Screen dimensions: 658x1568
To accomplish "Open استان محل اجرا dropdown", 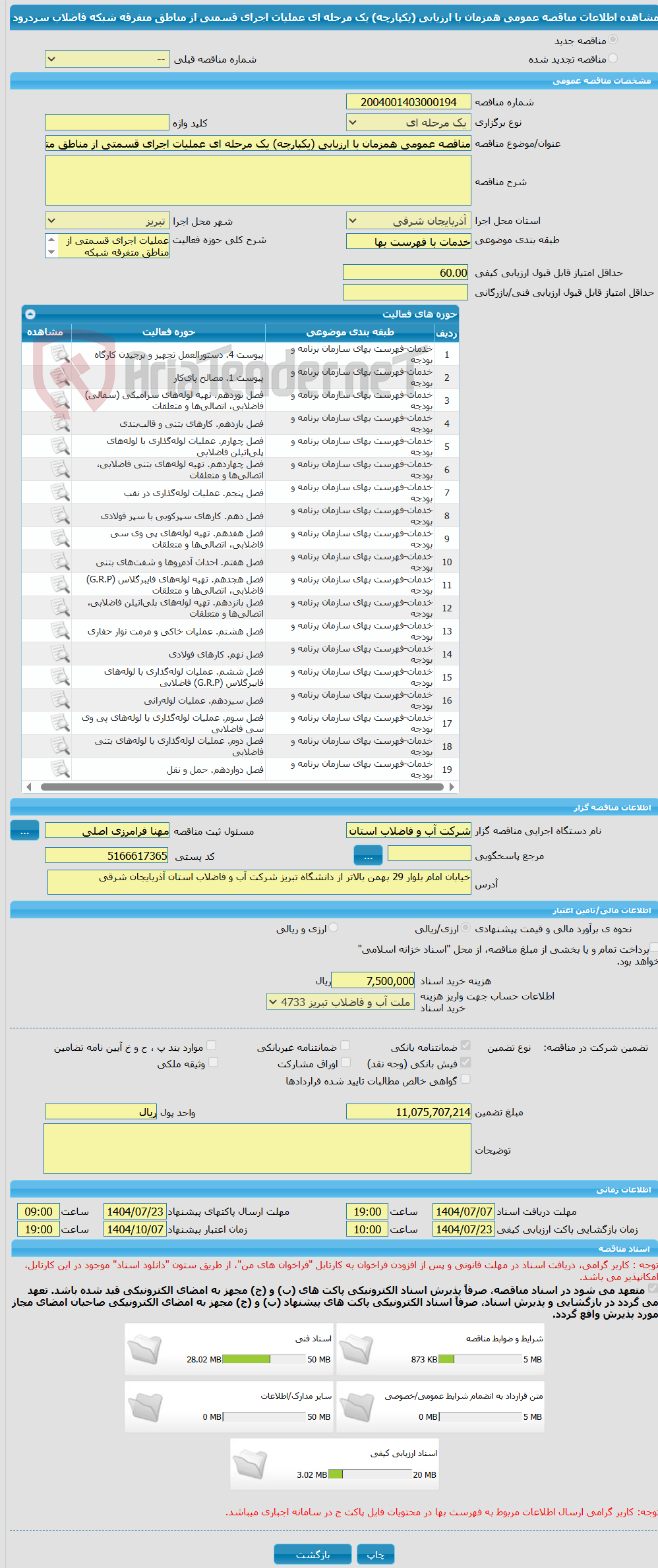I will pyautogui.click(x=408, y=221).
